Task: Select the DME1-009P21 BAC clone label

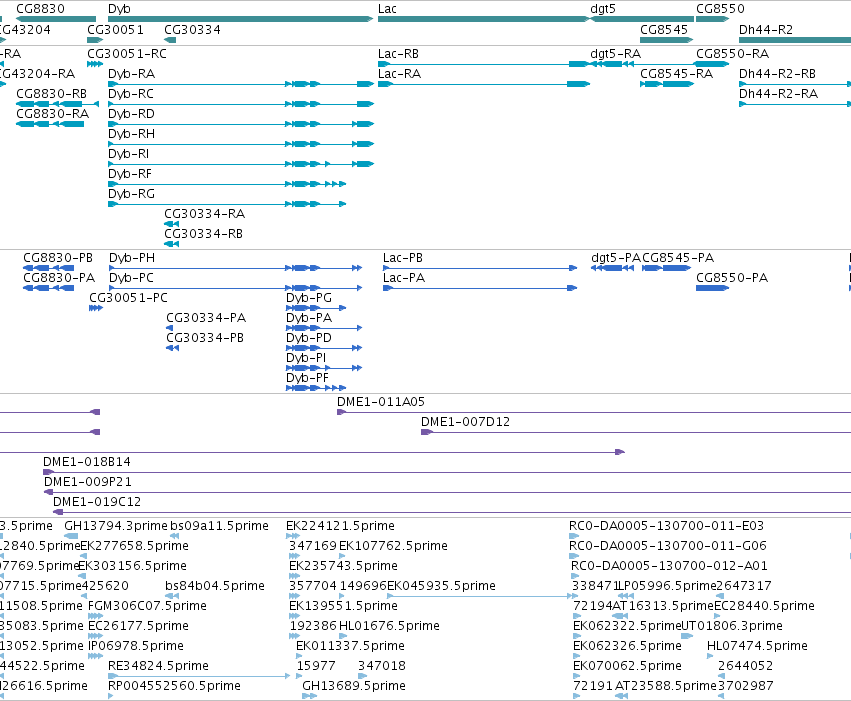Action: (x=88, y=482)
